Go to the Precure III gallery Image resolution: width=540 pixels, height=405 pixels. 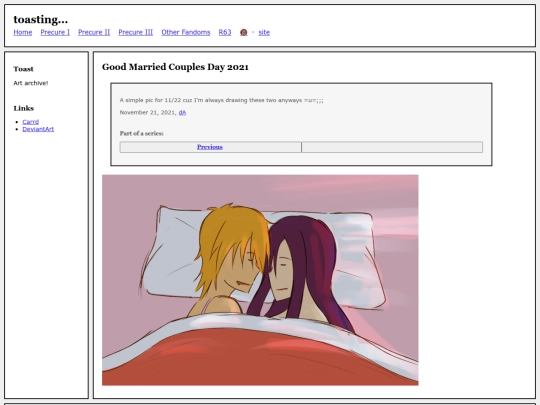(136, 32)
